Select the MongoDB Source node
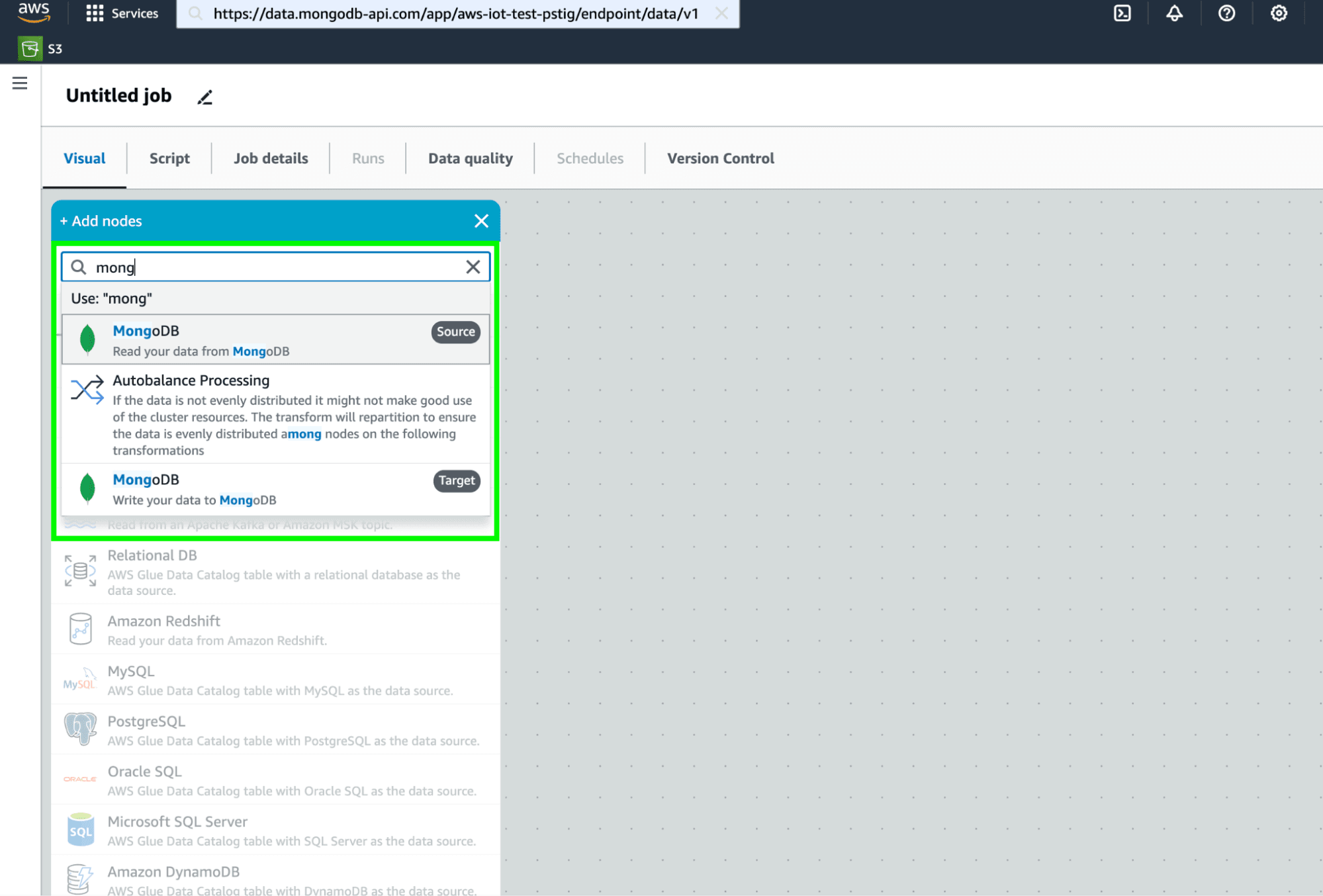The image size is (1323, 896). pyautogui.click(x=275, y=339)
